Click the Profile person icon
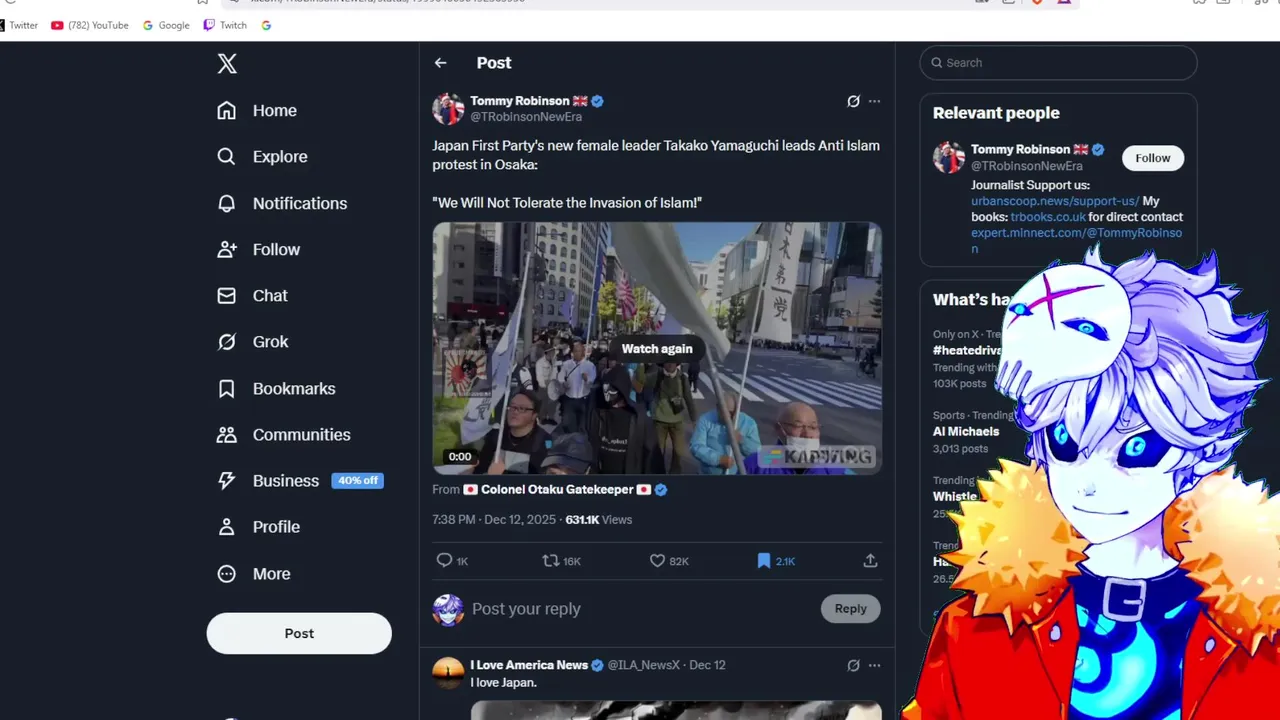This screenshot has height=720, width=1280. pos(227,527)
